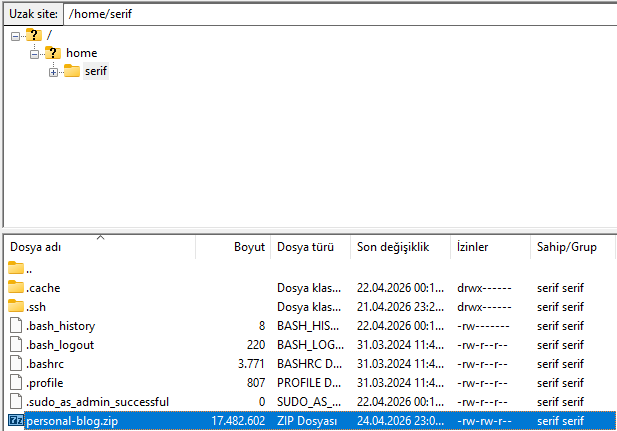617x431 pixels.
Task: Click size 3.771 of .bashrc
Action: 251,364
